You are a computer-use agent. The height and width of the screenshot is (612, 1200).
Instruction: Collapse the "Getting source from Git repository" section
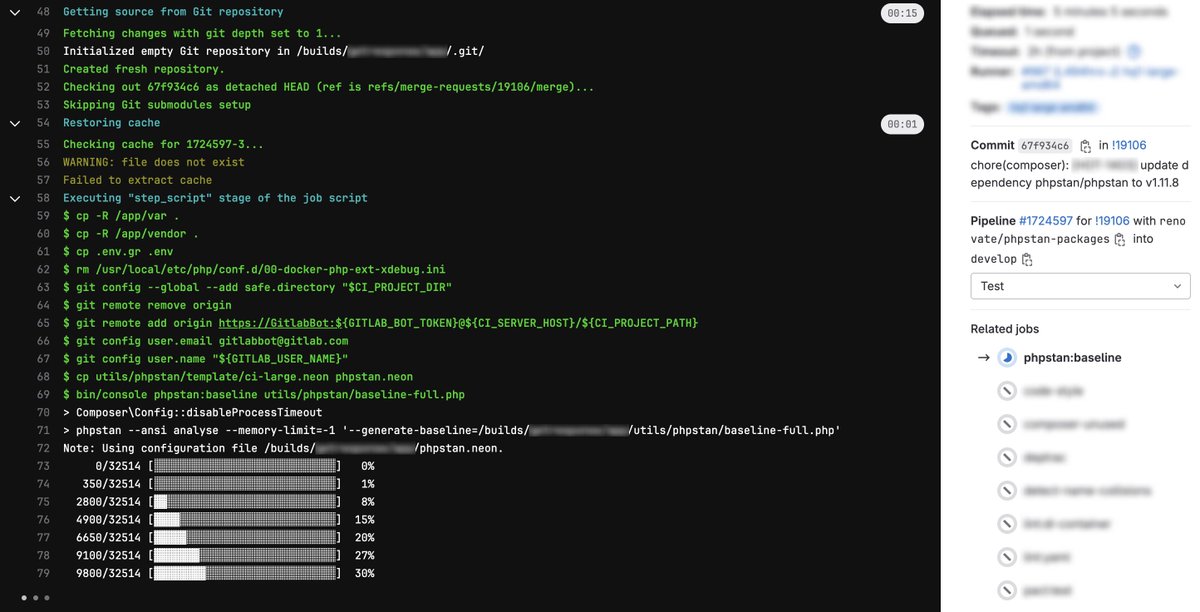tap(14, 12)
